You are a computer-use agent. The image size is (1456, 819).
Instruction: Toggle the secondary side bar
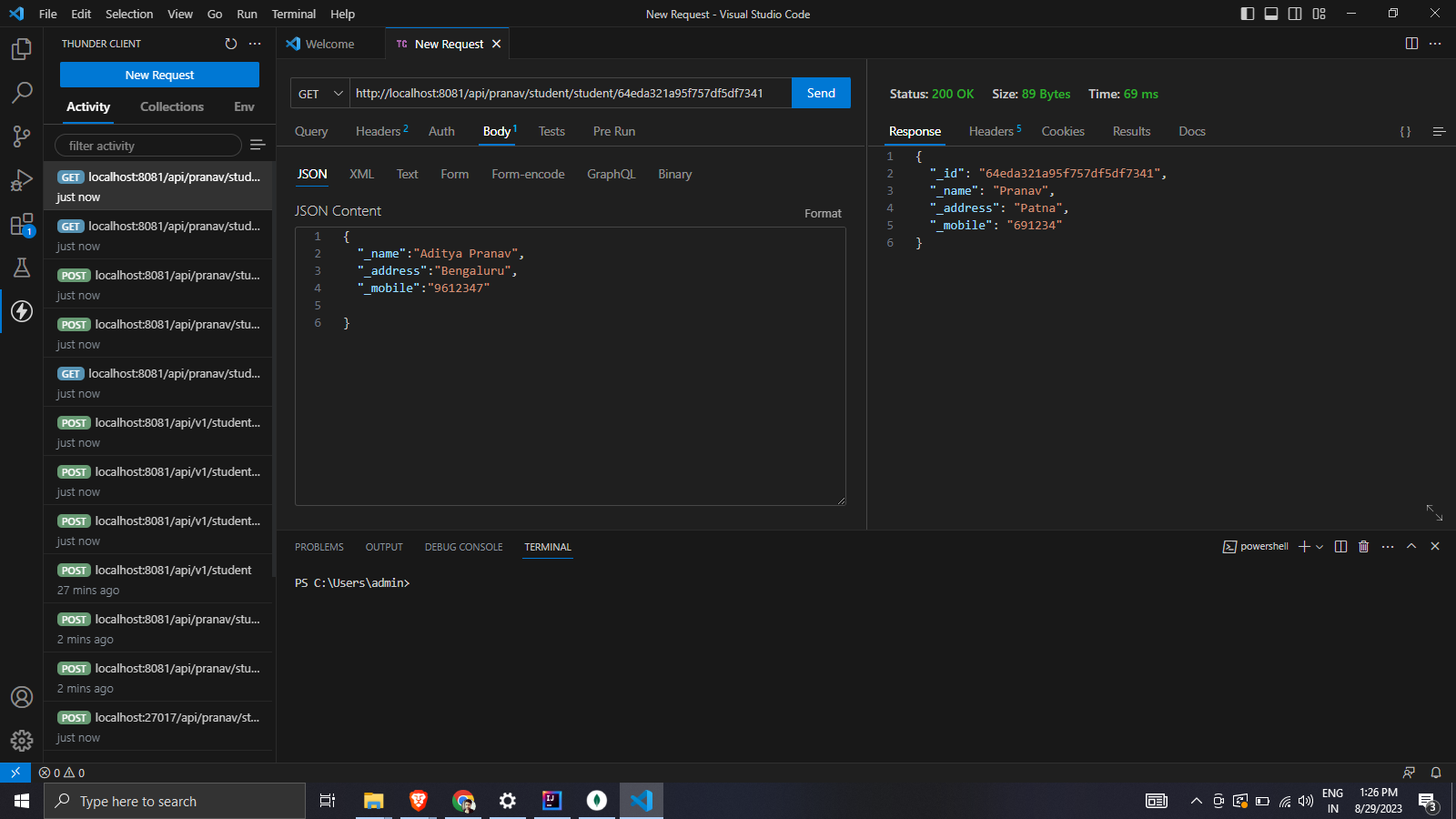1295,14
